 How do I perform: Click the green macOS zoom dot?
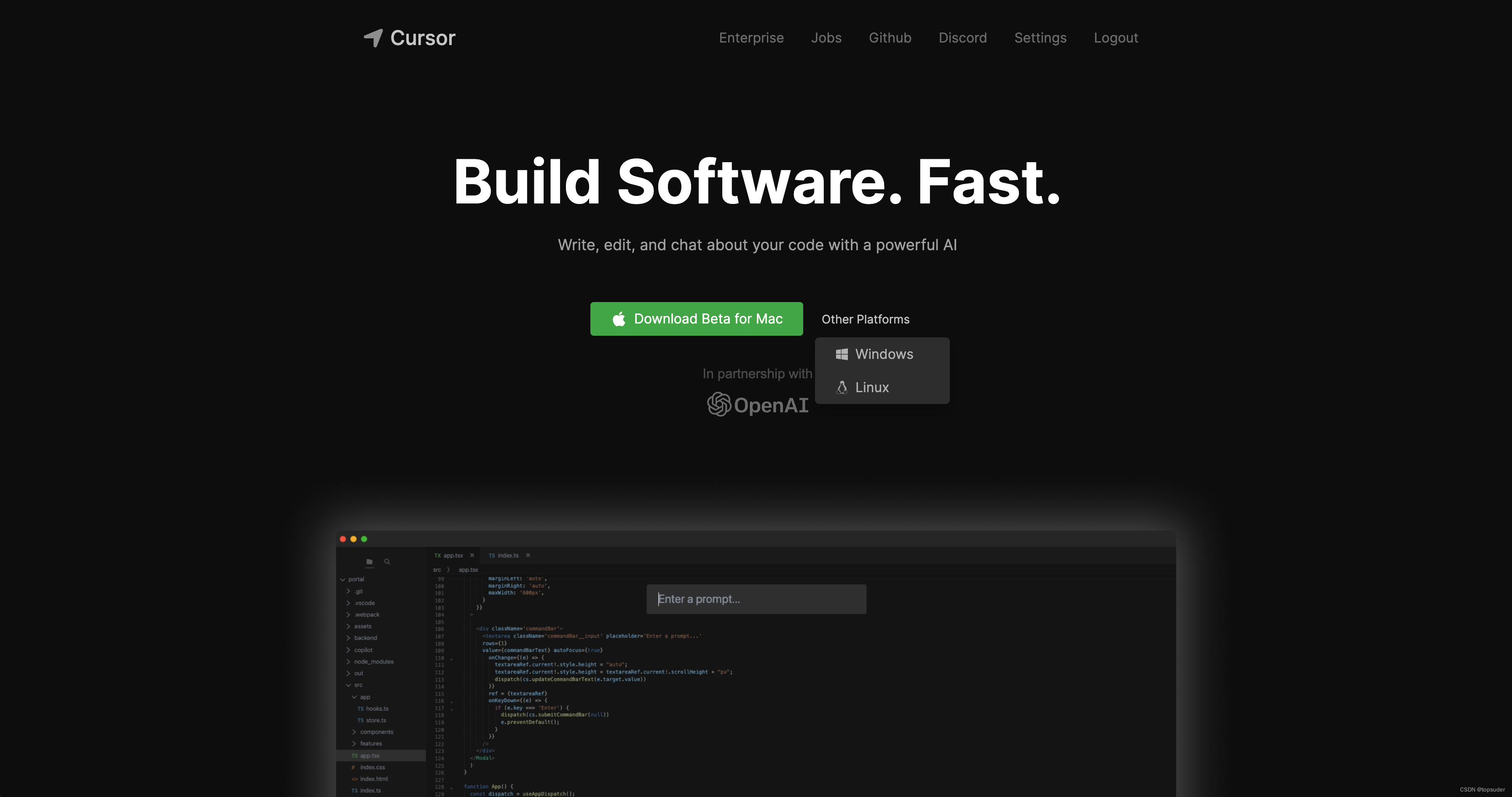[x=364, y=539]
